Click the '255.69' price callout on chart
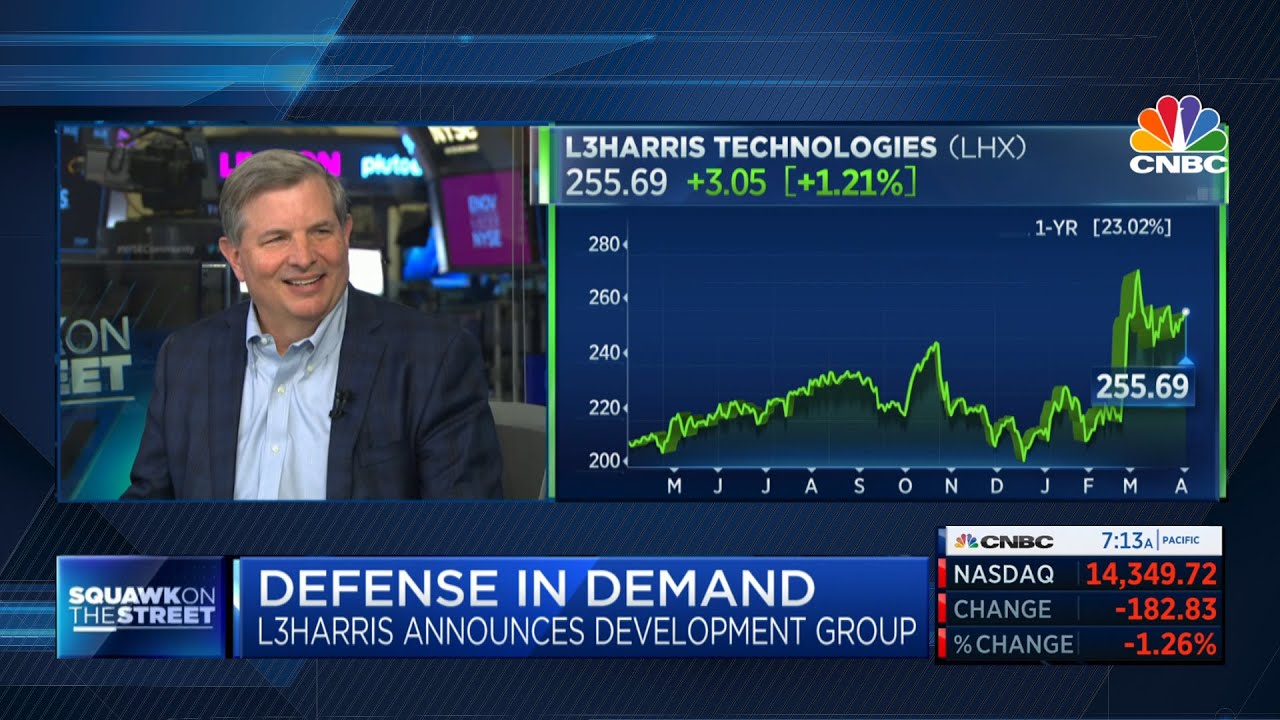This screenshot has height=720, width=1280. pyautogui.click(x=1142, y=386)
